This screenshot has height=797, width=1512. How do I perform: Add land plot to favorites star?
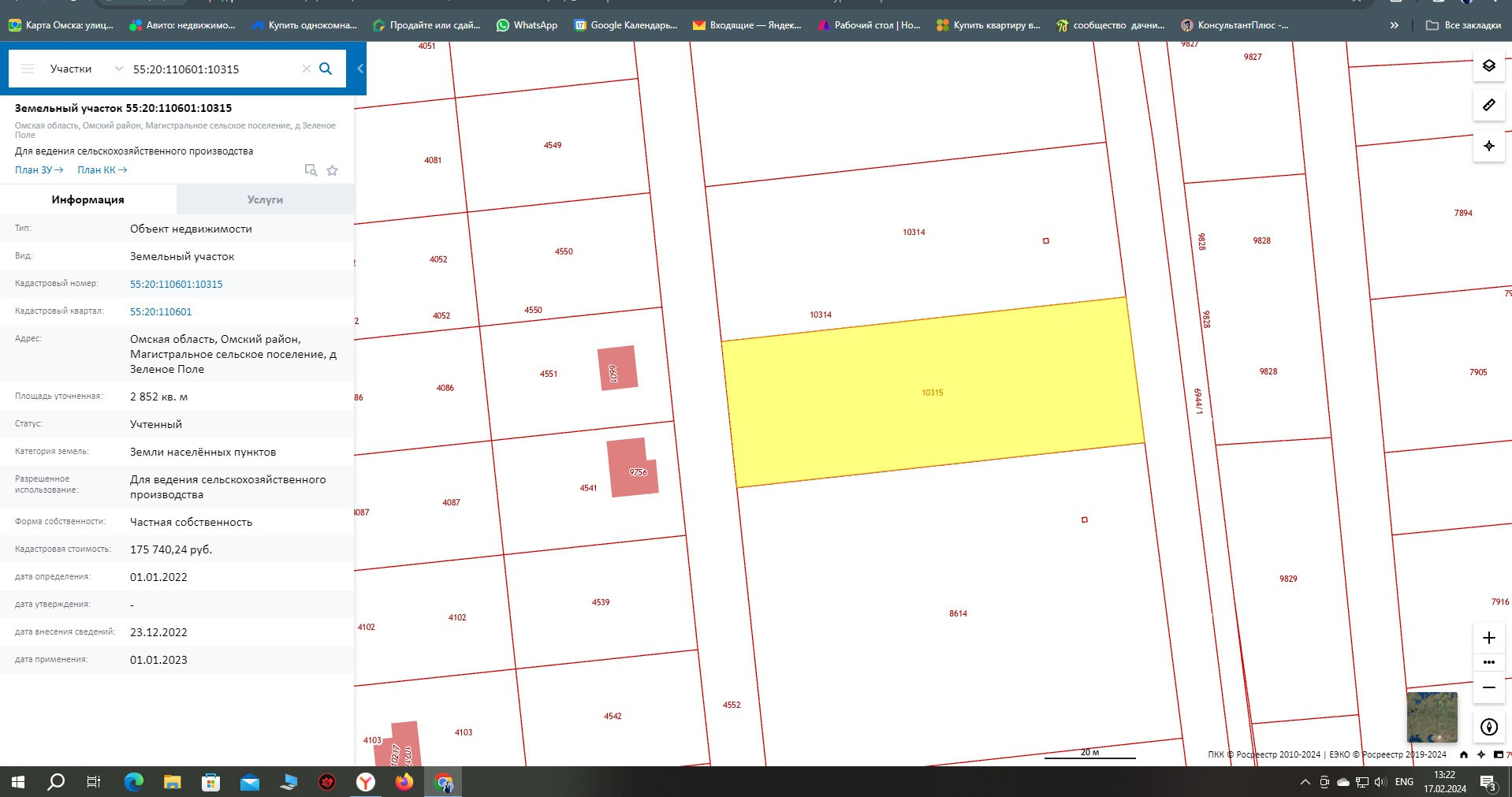(x=333, y=170)
